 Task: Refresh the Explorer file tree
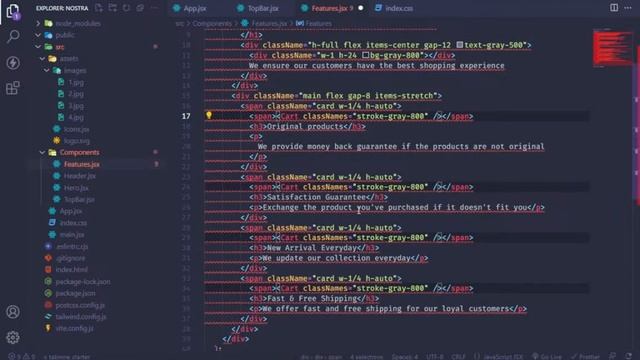127,8
